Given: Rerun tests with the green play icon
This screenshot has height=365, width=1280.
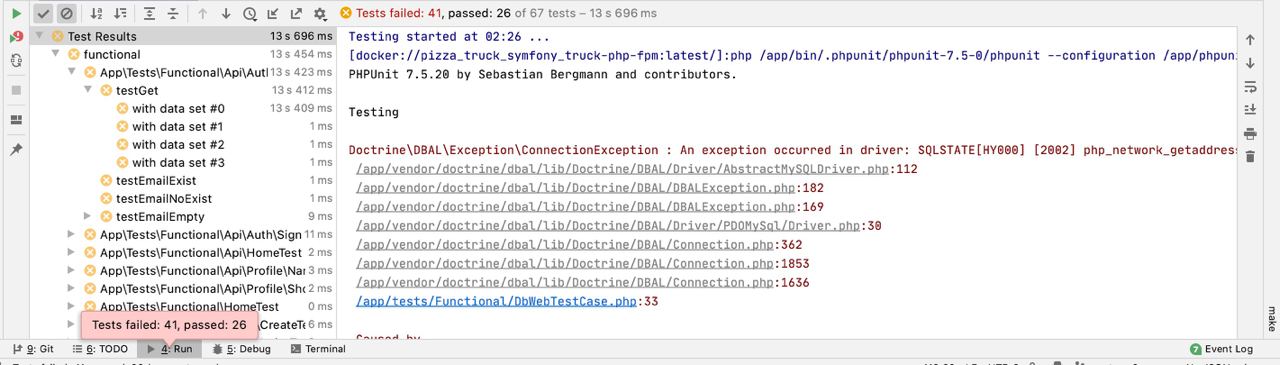Looking at the screenshot, I should (16, 14).
